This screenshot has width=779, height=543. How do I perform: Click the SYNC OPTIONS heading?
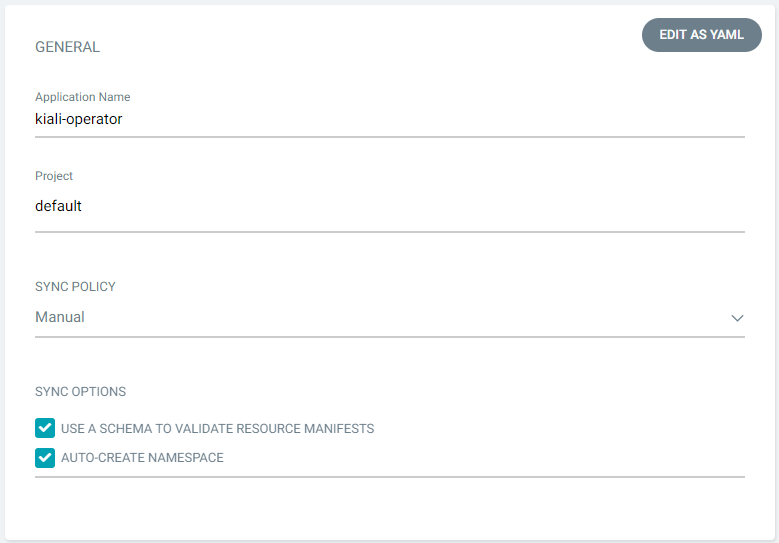(x=80, y=391)
